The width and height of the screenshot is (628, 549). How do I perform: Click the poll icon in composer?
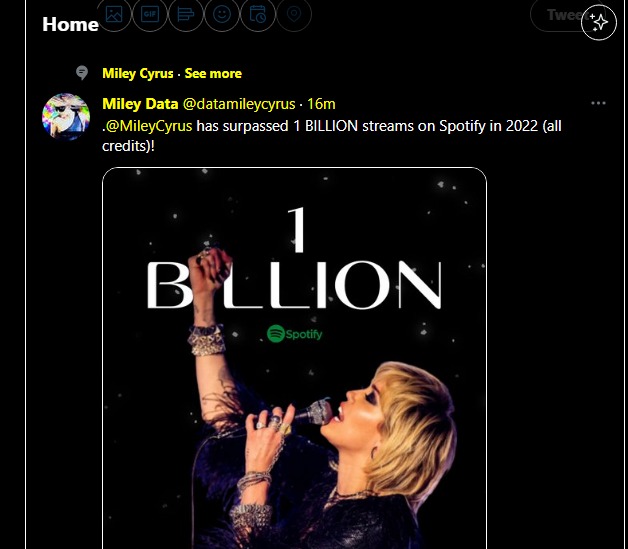(x=186, y=14)
